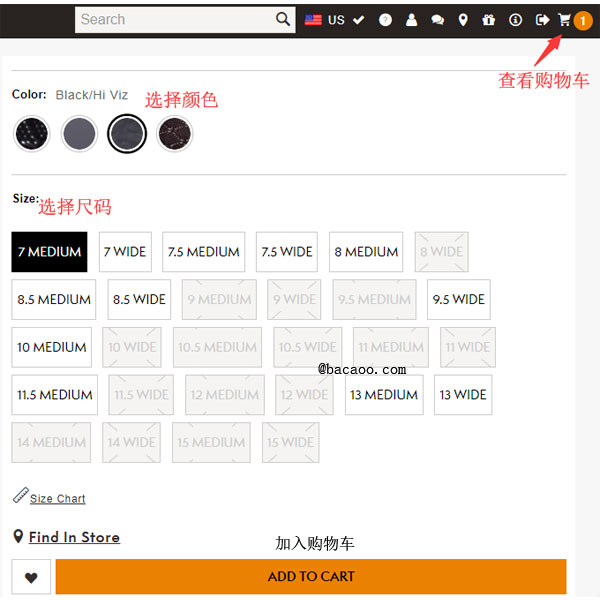Select size 9.5 WIDE option
The height and width of the screenshot is (600, 600).
pyautogui.click(x=459, y=299)
